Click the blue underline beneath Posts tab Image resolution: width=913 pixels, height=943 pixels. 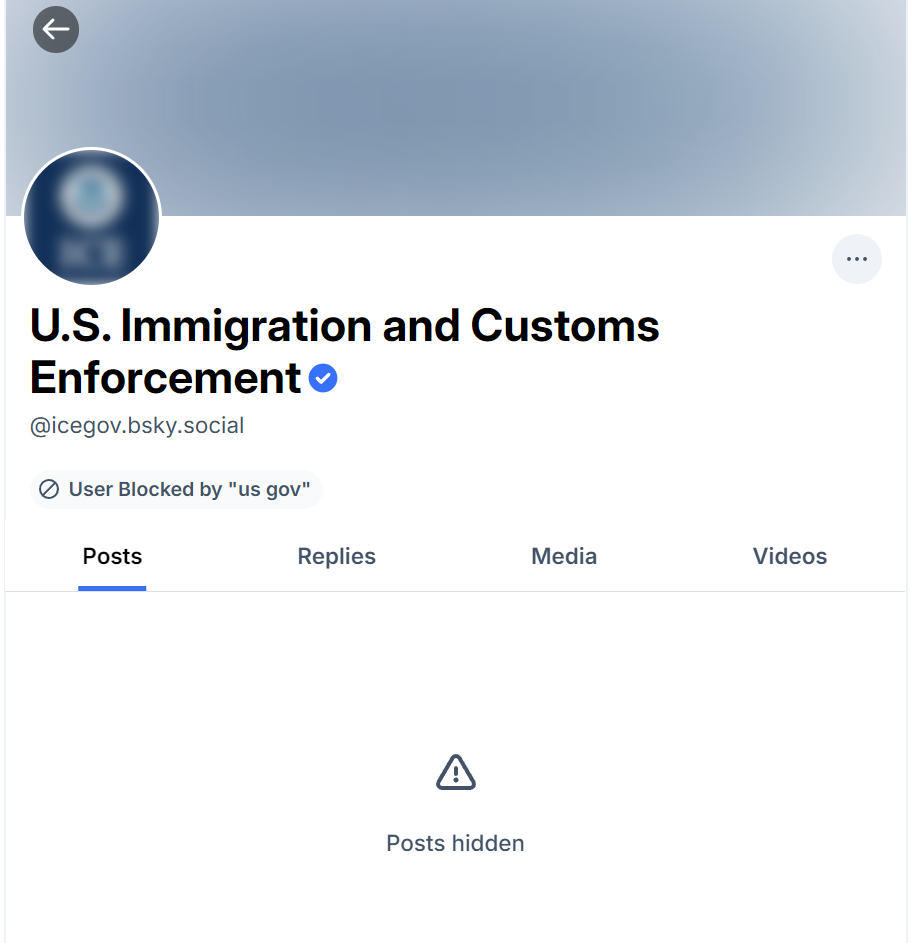pos(112,588)
